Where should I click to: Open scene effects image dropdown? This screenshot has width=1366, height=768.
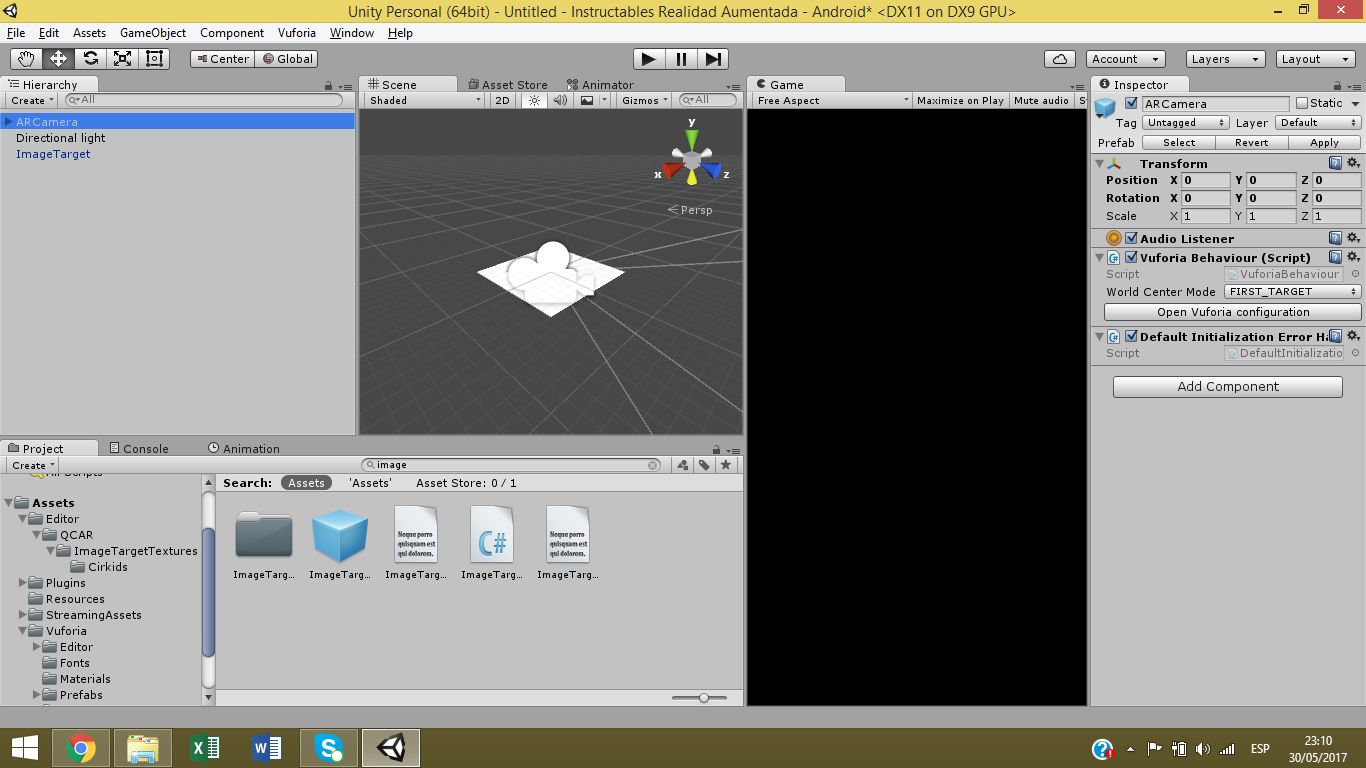click(592, 100)
